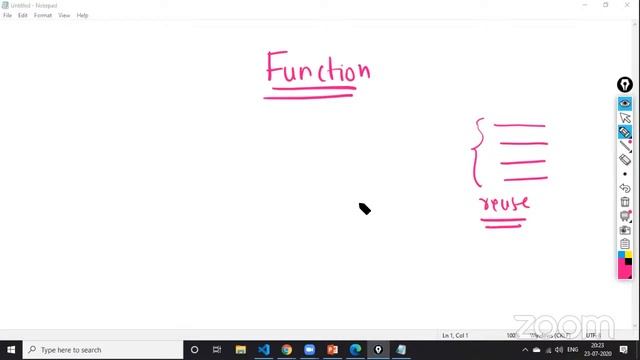Toggle ink visibility with the eye icon
Viewport: 640px width, 360px height.
click(x=624, y=104)
